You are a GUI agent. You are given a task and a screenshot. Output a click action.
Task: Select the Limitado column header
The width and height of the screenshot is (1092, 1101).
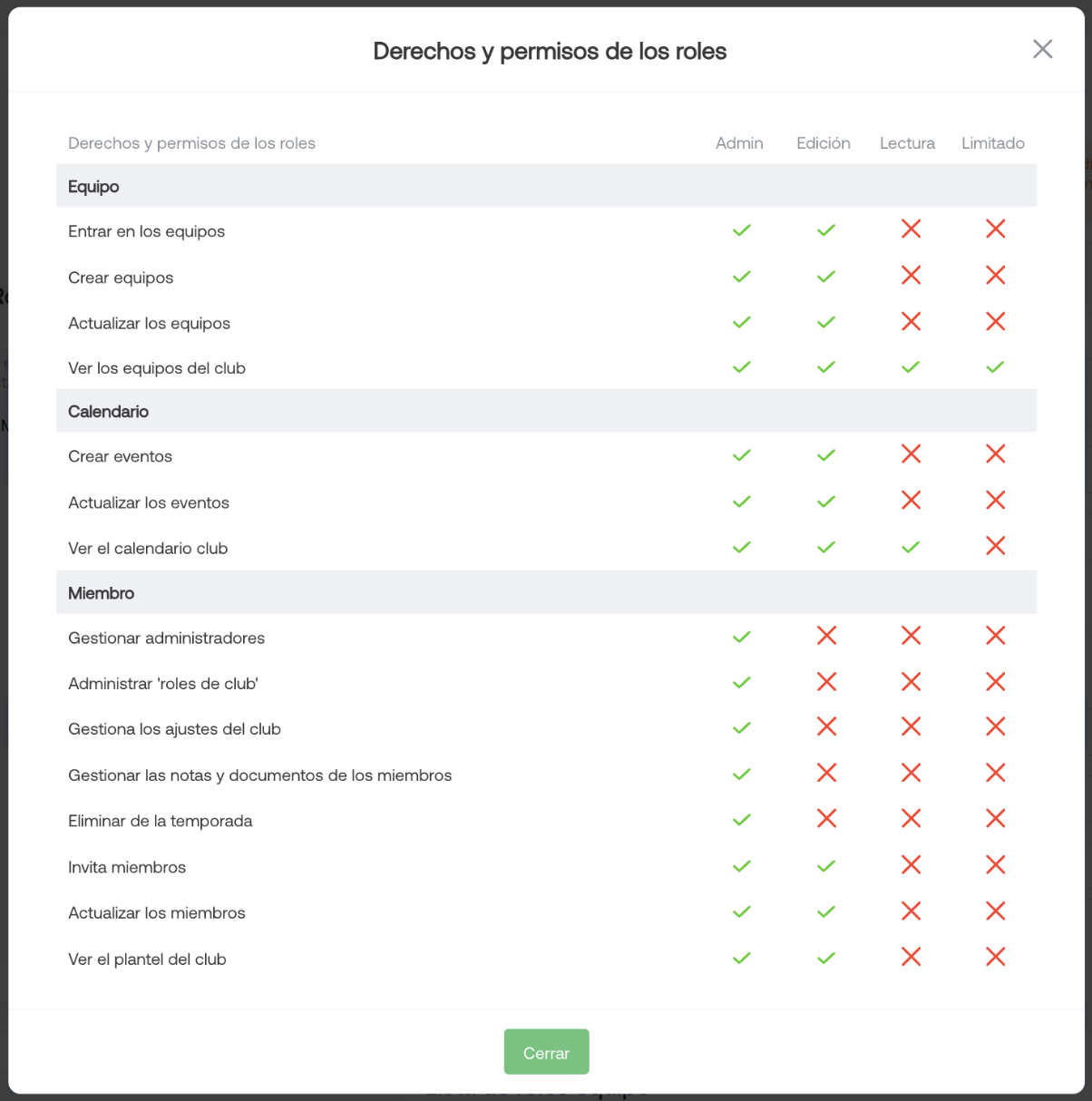[993, 143]
